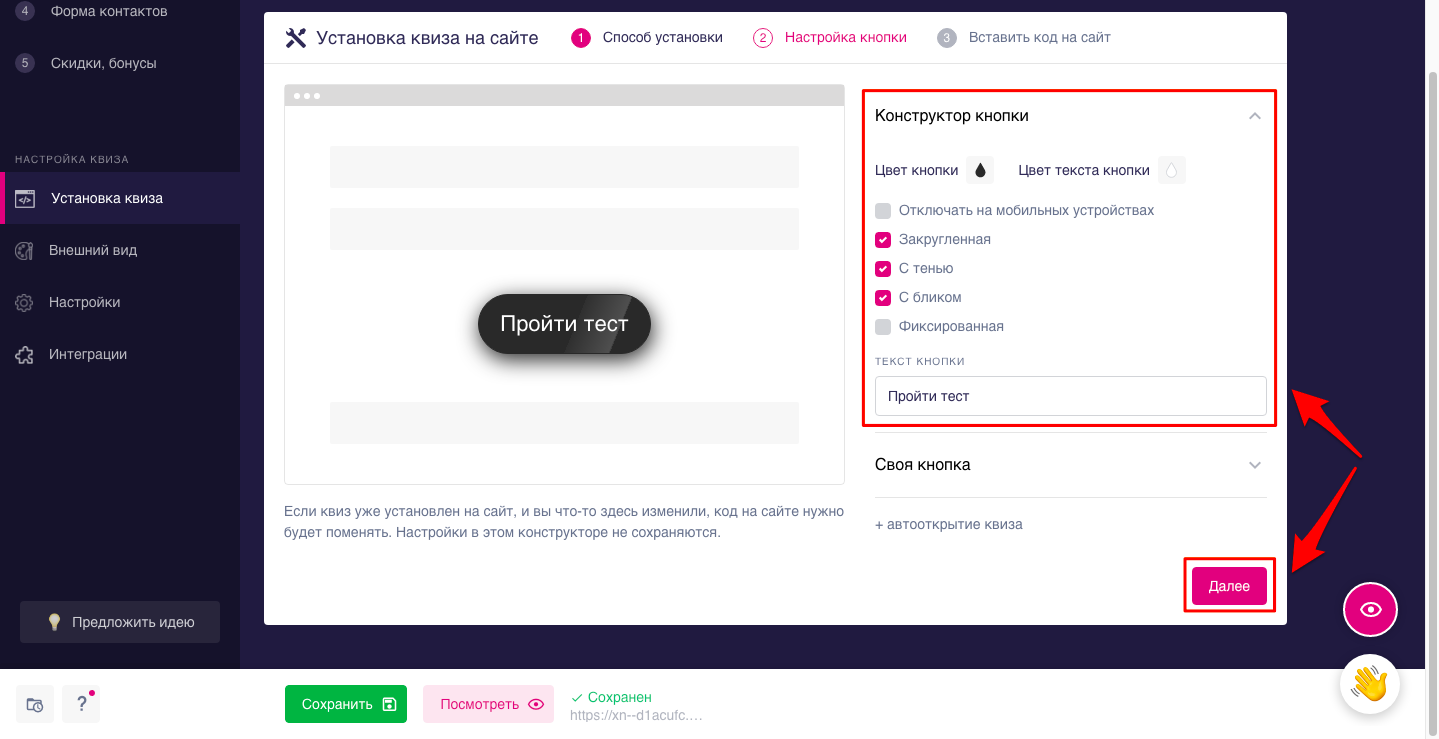This screenshot has width=1439, height=739.
Task: Expand the + автооткрытие квиза option
Action: click(948, 524)
